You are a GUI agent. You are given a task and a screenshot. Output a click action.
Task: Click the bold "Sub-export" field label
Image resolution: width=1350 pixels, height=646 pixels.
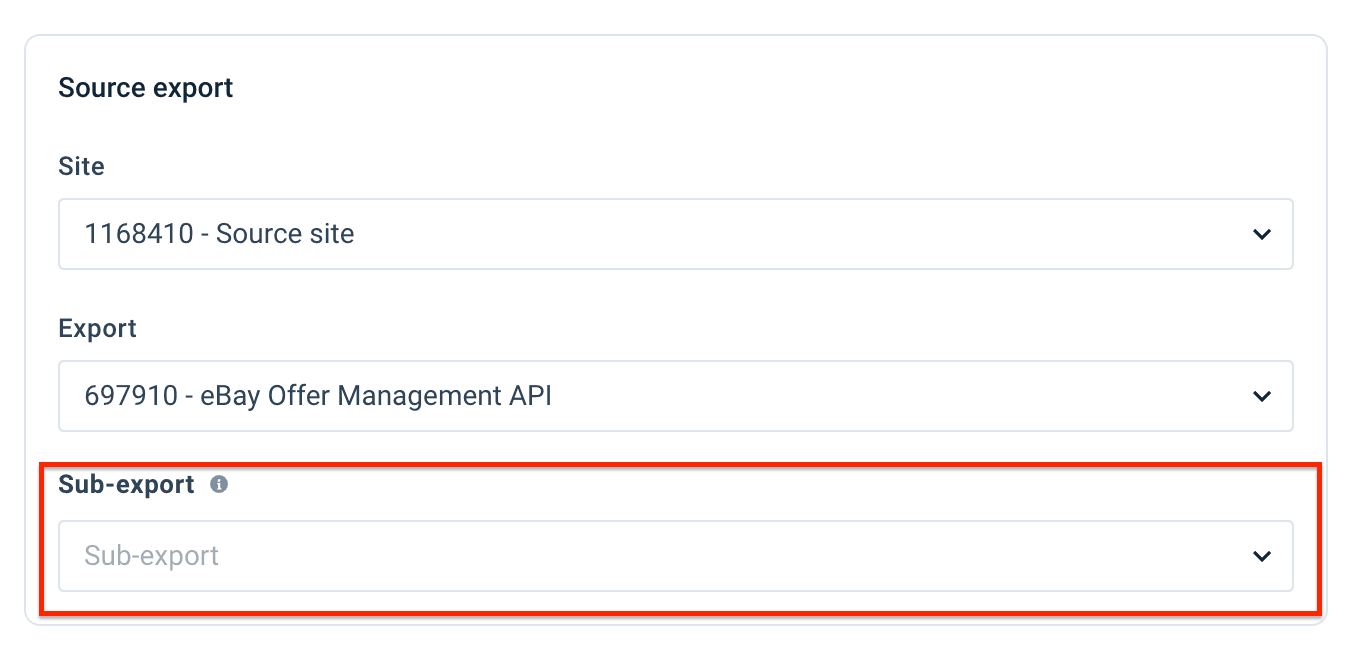[x=126, y=485]
